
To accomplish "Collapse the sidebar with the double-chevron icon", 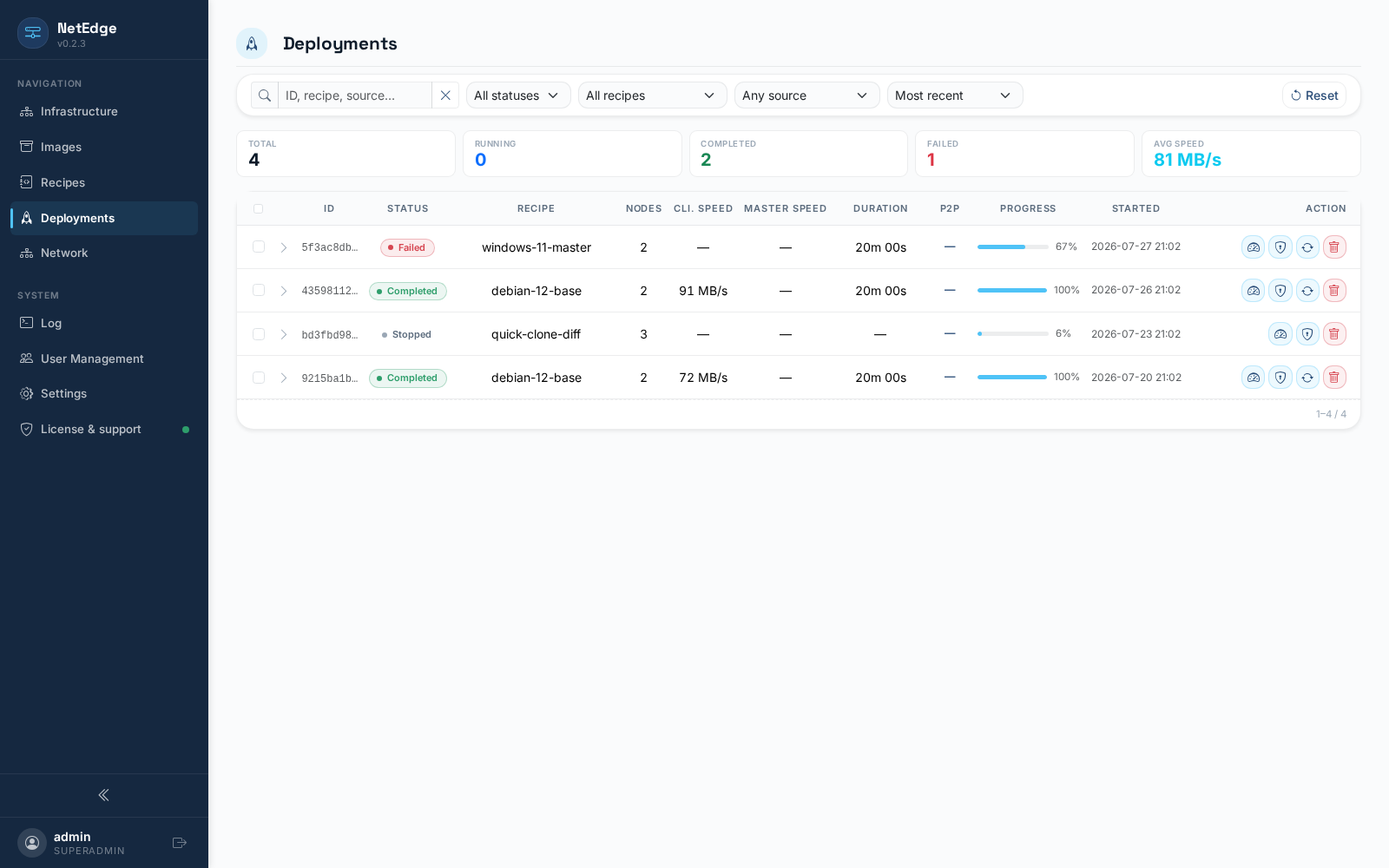I will (104, 795).
